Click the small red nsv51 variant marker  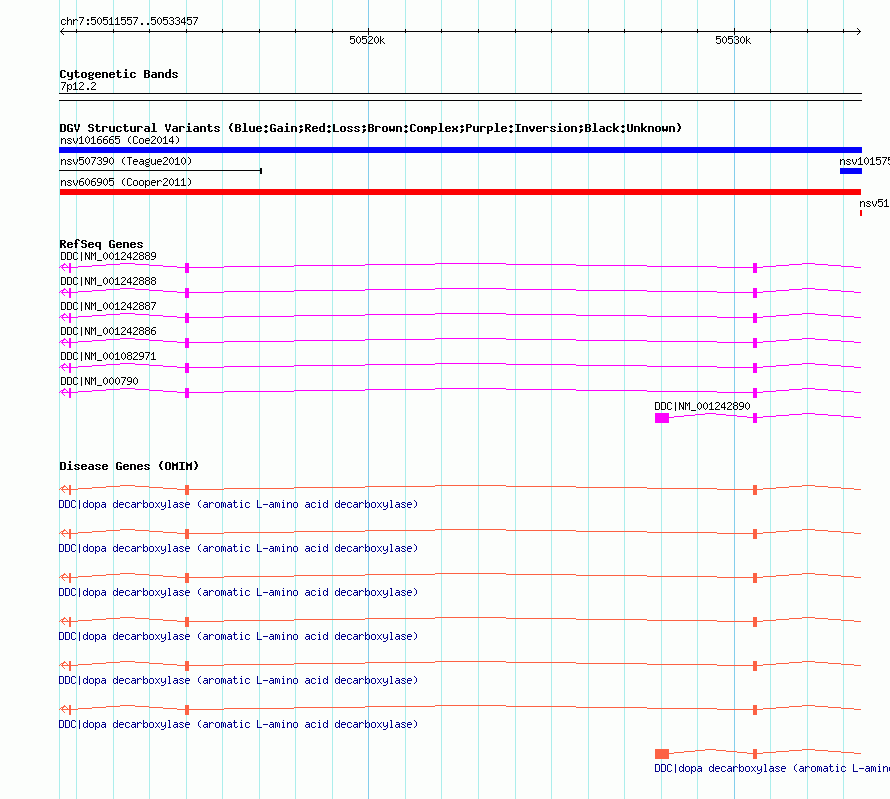(x=860, y=213)
